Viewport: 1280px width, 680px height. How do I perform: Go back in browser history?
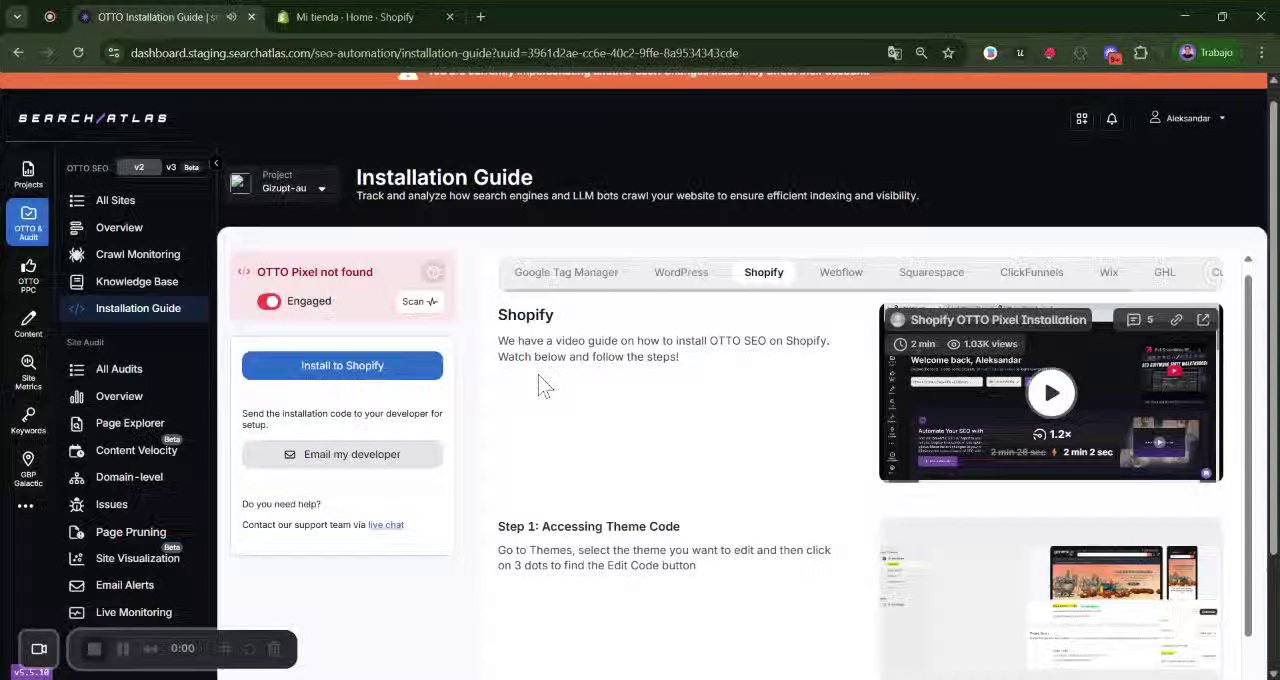coord(18,53)
